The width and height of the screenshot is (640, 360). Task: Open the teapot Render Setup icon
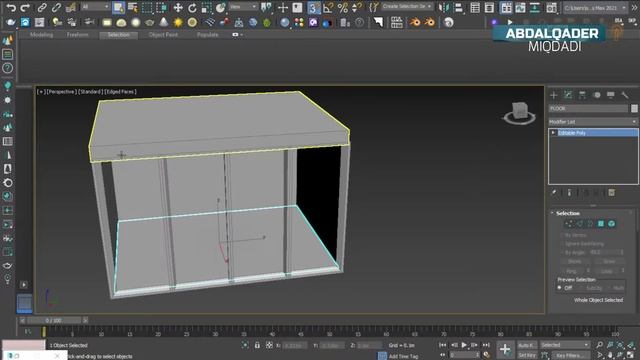(x=11, y=22)
